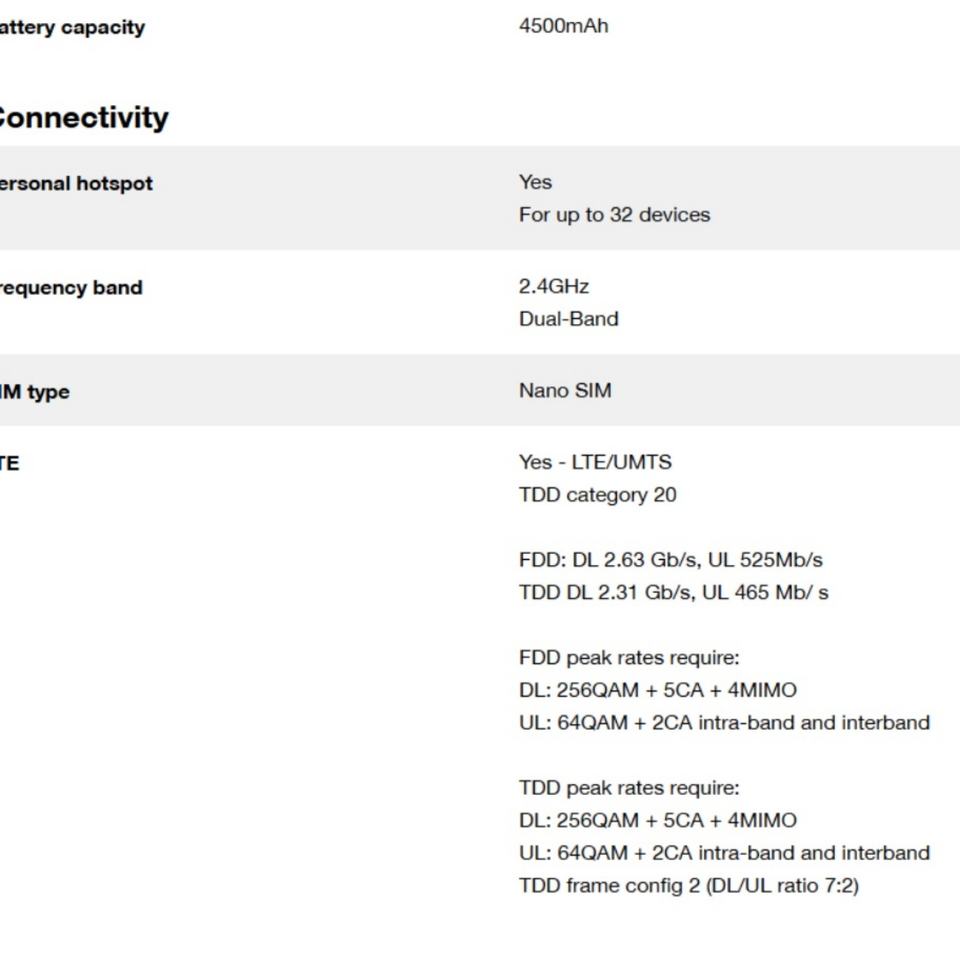
Task: Click the SIM type row label
Action: pos(35,391)
